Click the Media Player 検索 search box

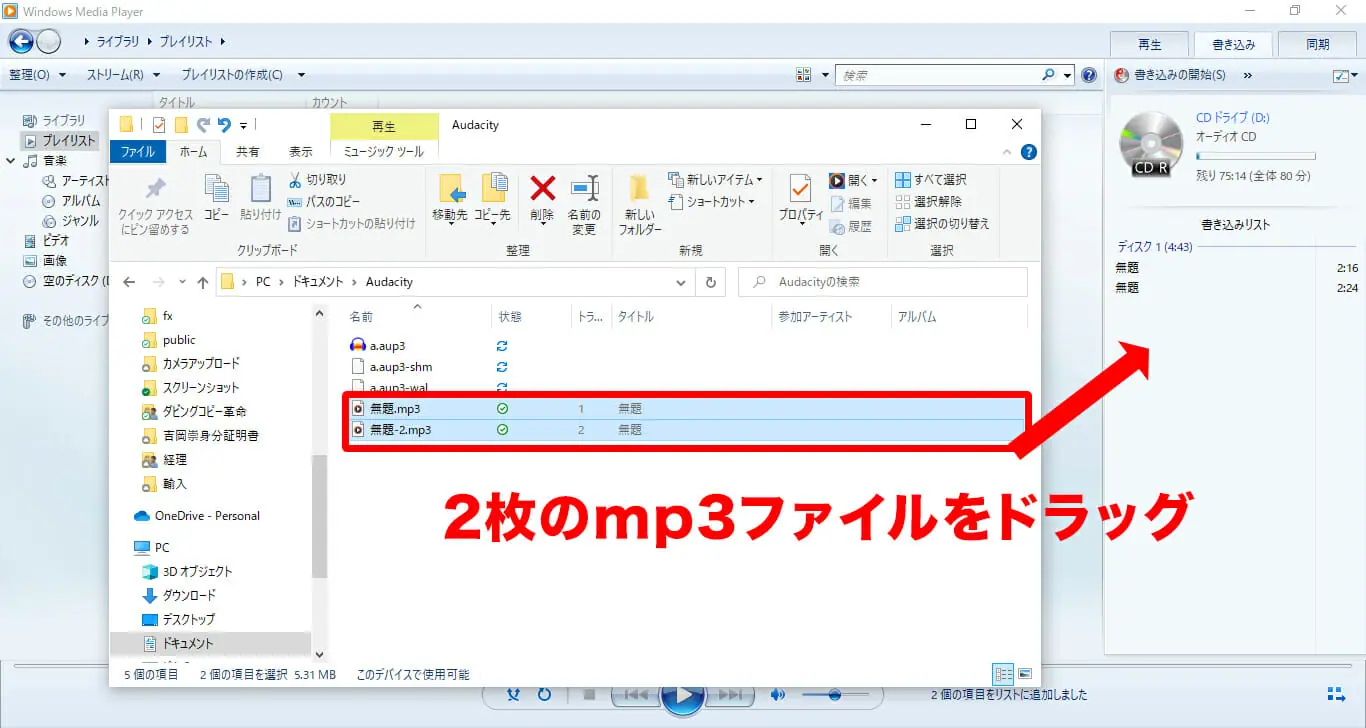point(940,75)
